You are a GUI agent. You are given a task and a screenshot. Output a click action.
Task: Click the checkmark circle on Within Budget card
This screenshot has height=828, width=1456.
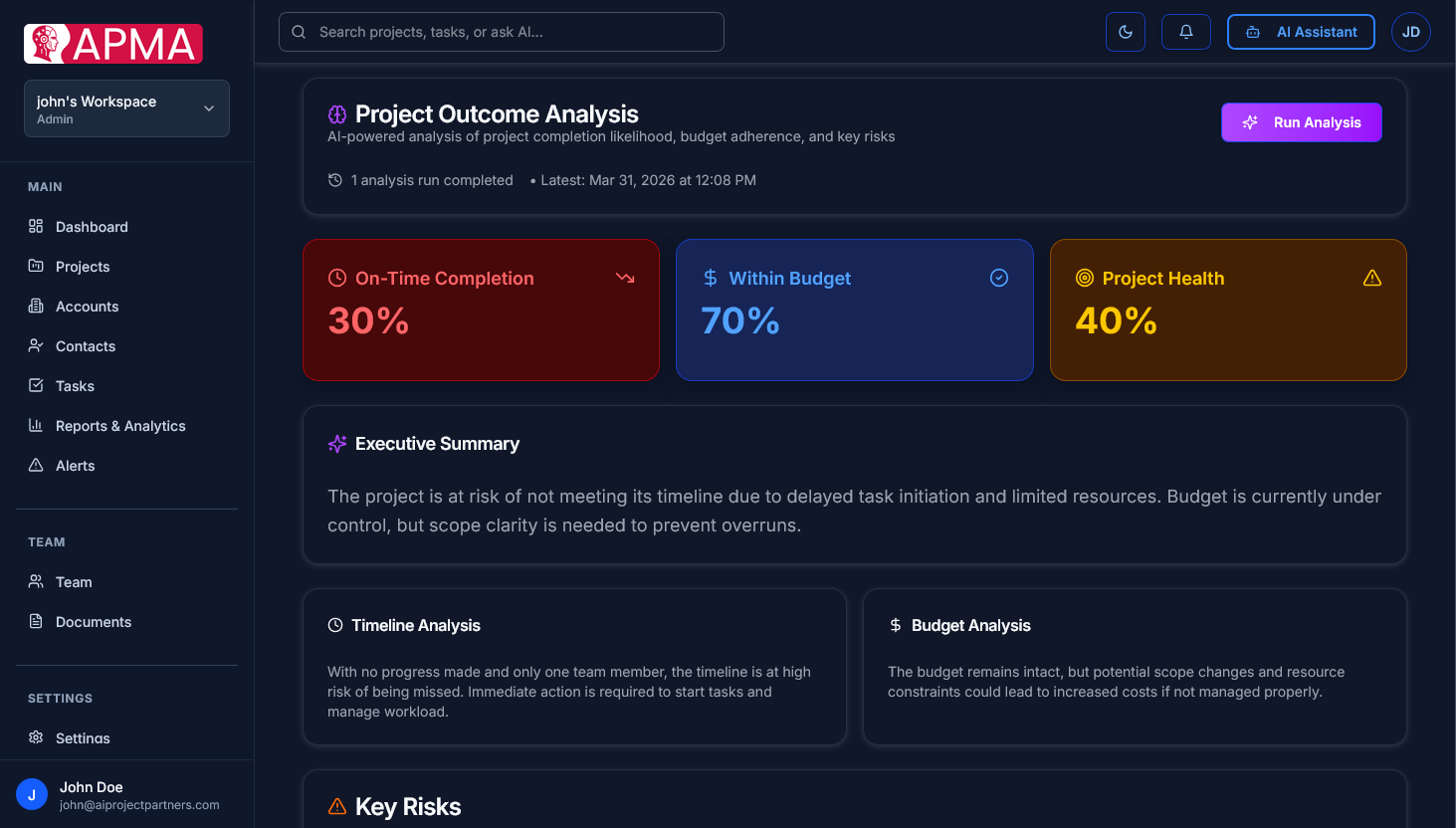point(998,278)
